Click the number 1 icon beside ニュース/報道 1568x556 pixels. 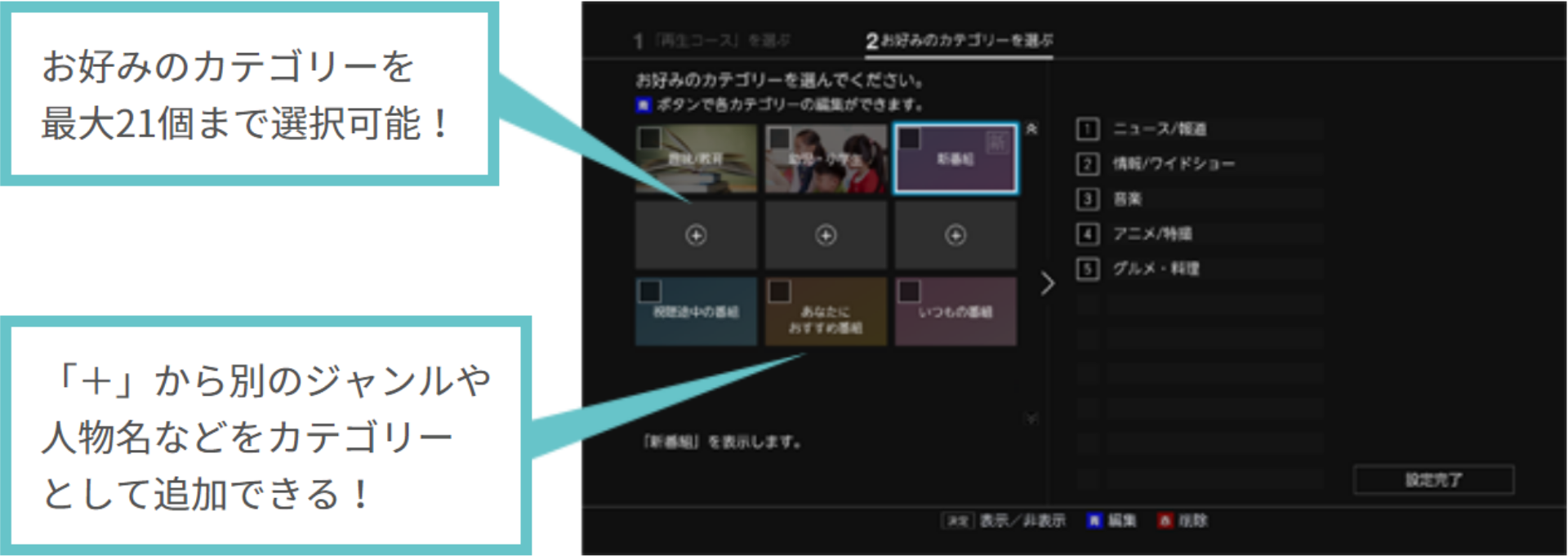pos(1088,129)
